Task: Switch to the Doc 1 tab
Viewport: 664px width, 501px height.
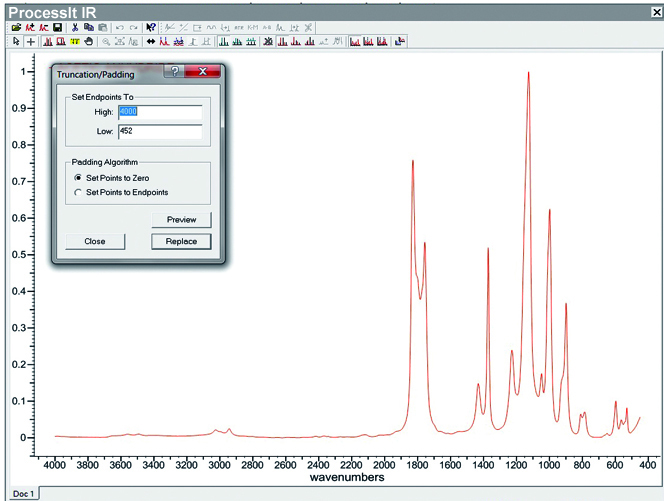Action: click(23, 494)
